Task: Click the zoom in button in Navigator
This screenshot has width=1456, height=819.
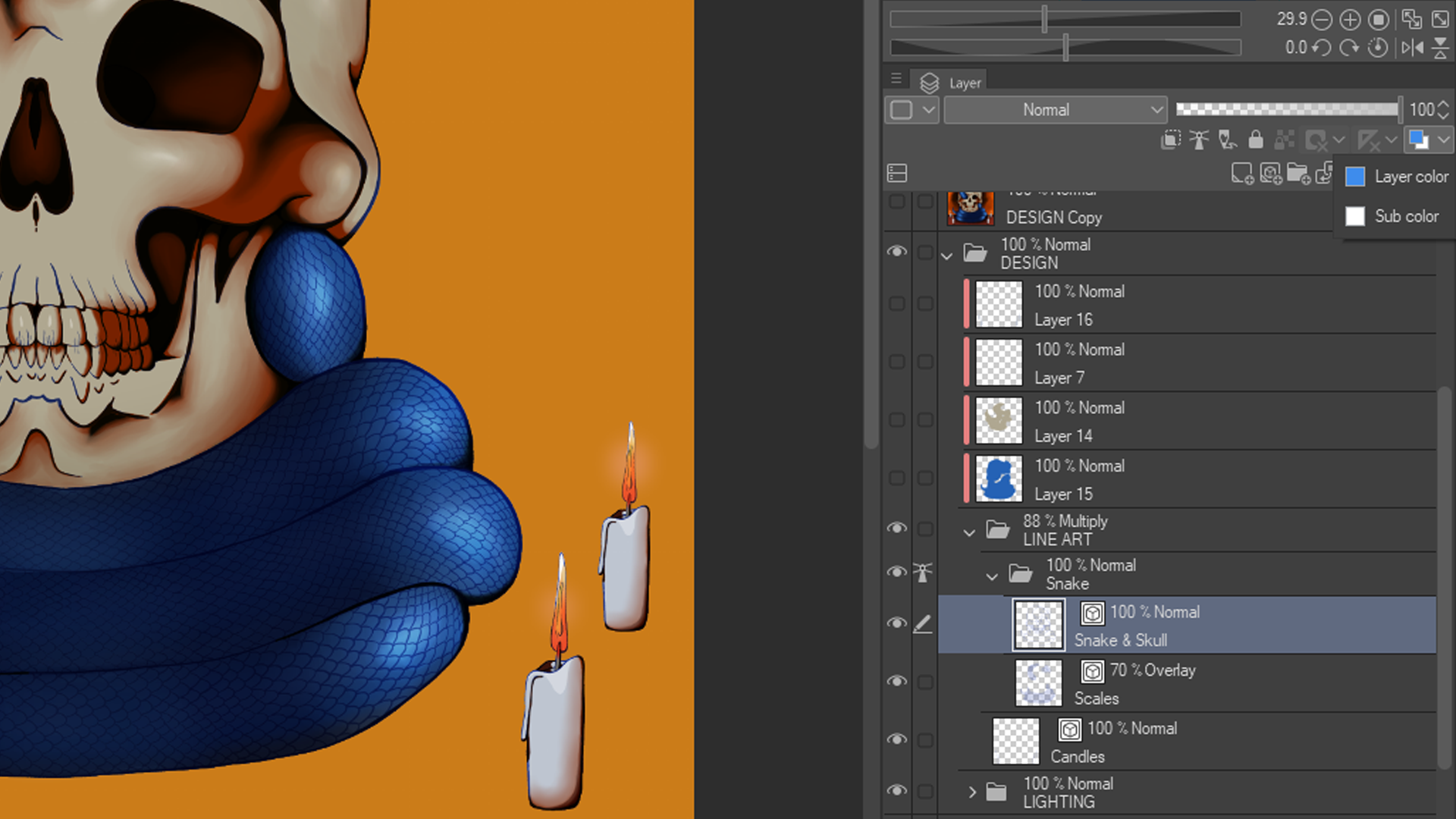Action: coord(1350,19)
